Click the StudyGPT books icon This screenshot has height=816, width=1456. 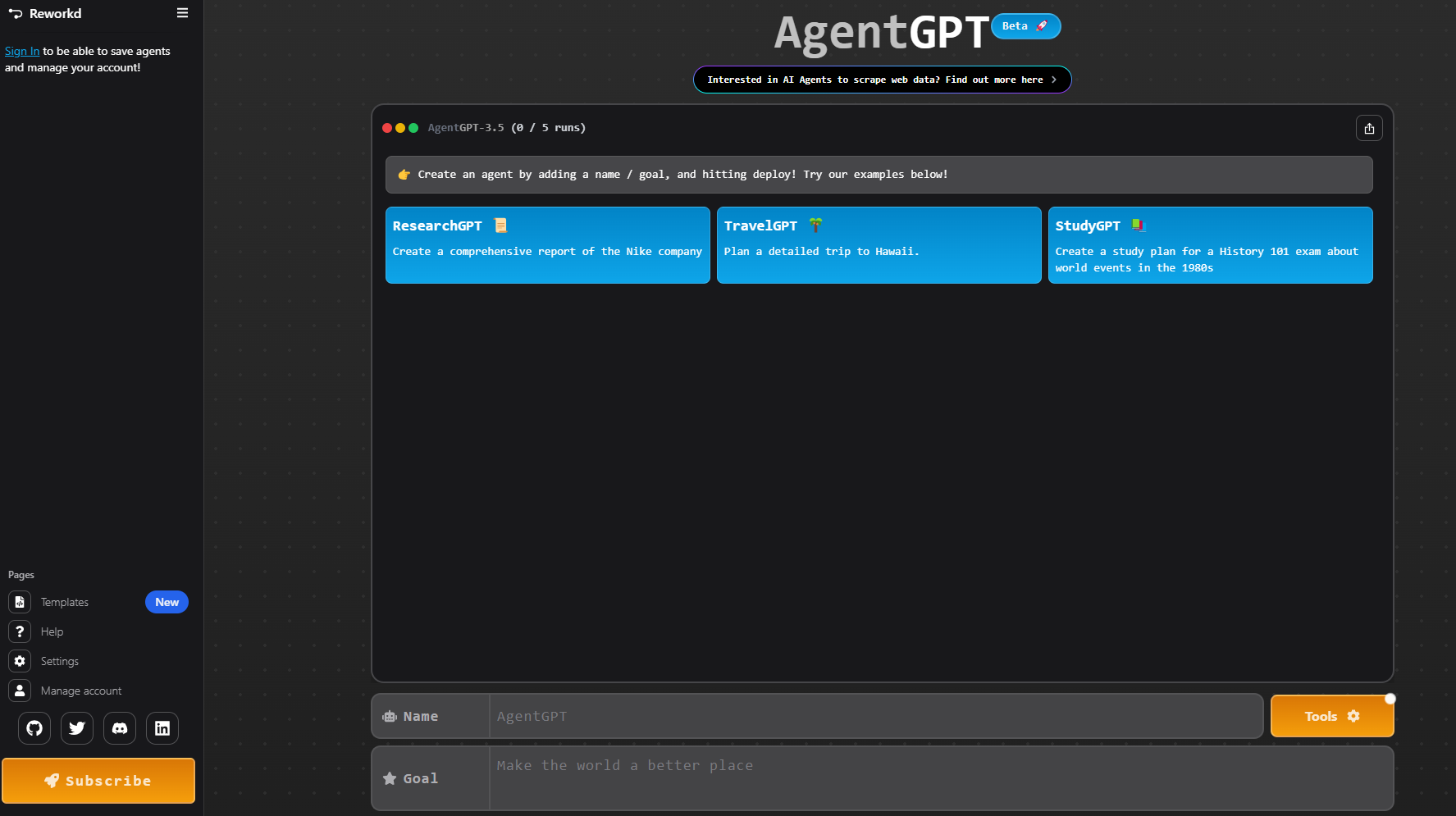[x=1139, y=225]
